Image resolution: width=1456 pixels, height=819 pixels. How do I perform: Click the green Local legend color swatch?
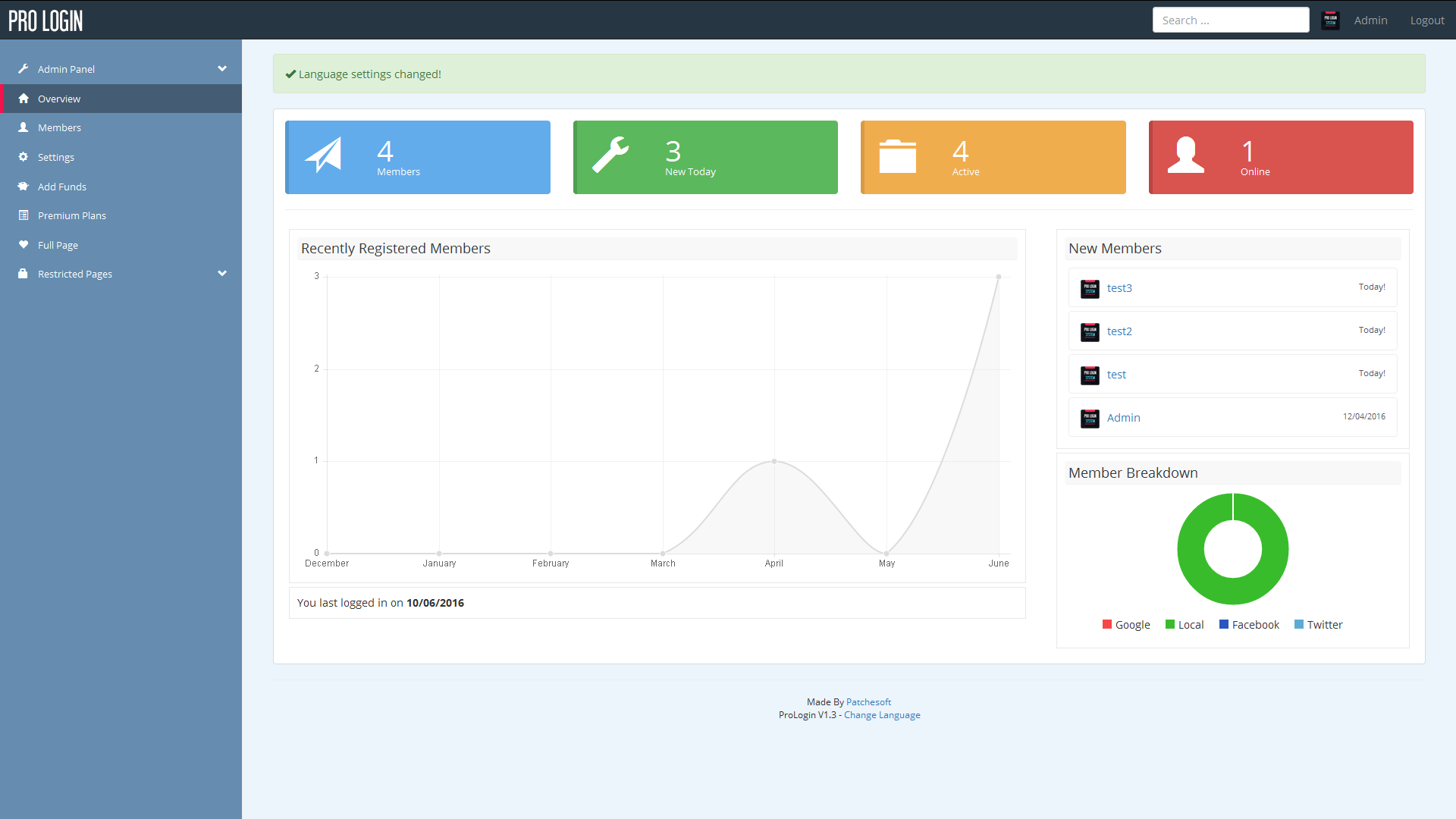1170,625
